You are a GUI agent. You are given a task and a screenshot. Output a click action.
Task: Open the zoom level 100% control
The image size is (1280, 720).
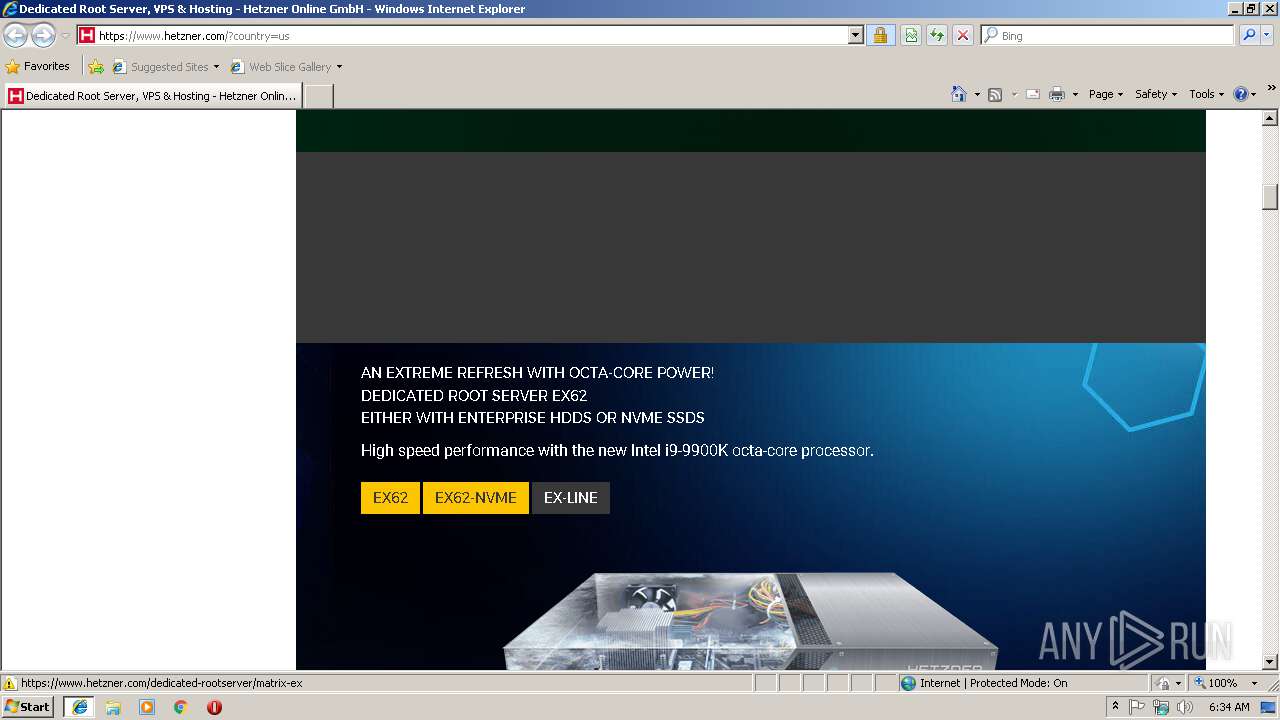pyautogui.click(x=1215, y=683)
